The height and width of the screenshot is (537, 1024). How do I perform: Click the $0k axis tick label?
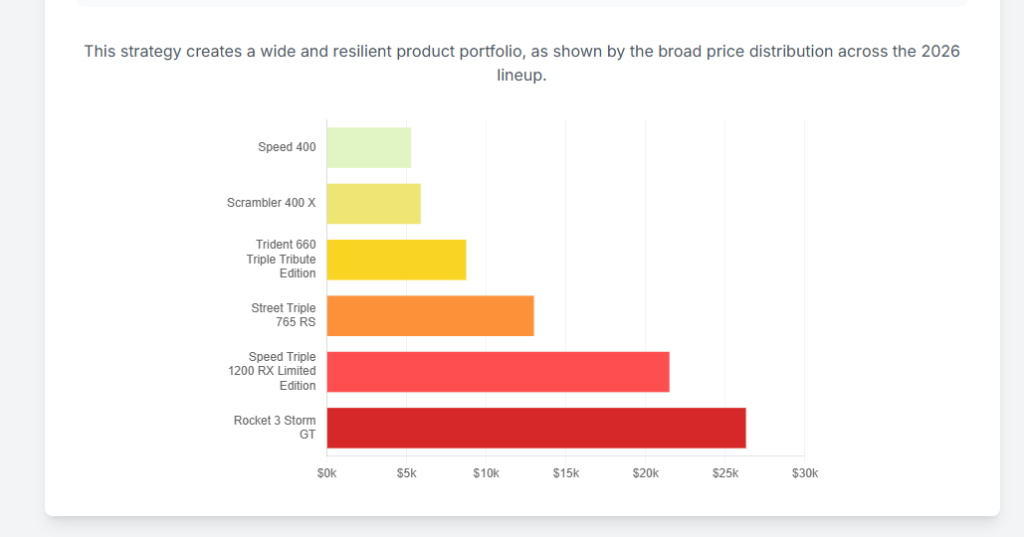[327, 473]
